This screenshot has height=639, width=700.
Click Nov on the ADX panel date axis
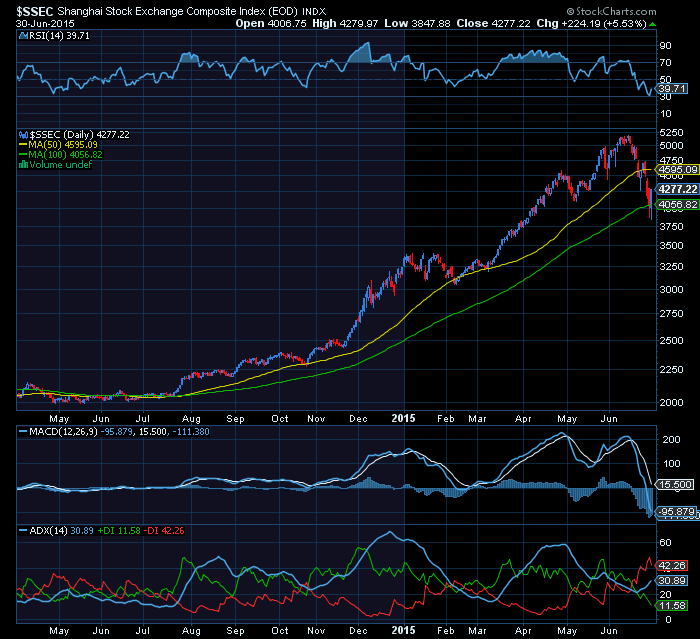(316, 631)
